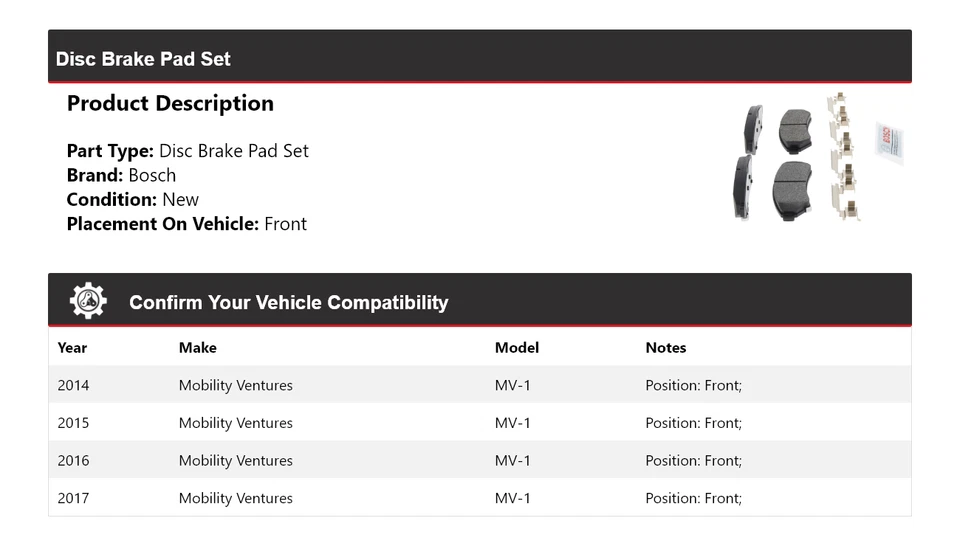The width and height of the screenshot is (960, 546).
Task: Click Position: Front; note in 2016 row
Action: (693, 461)
